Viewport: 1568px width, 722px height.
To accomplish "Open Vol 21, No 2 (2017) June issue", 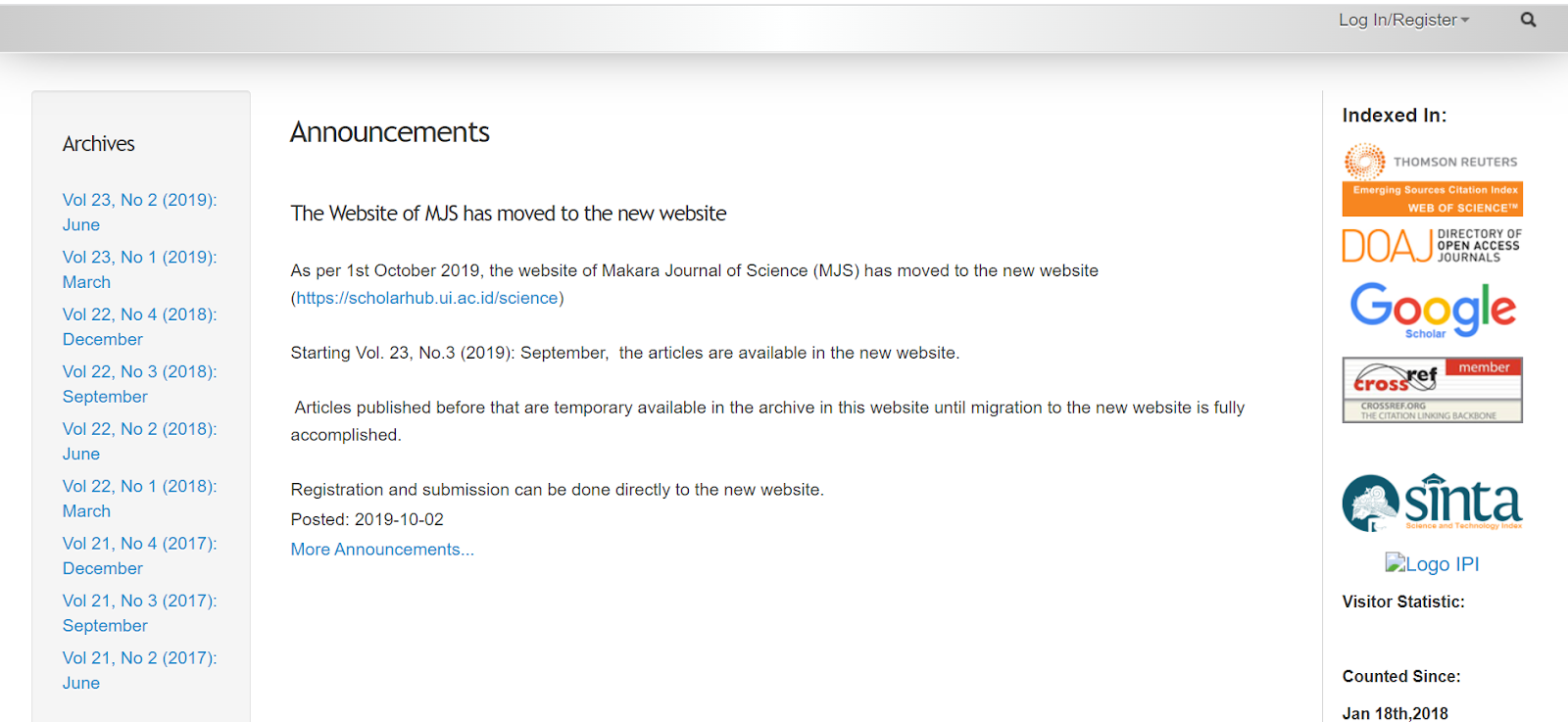I will (x=140, y=671).
